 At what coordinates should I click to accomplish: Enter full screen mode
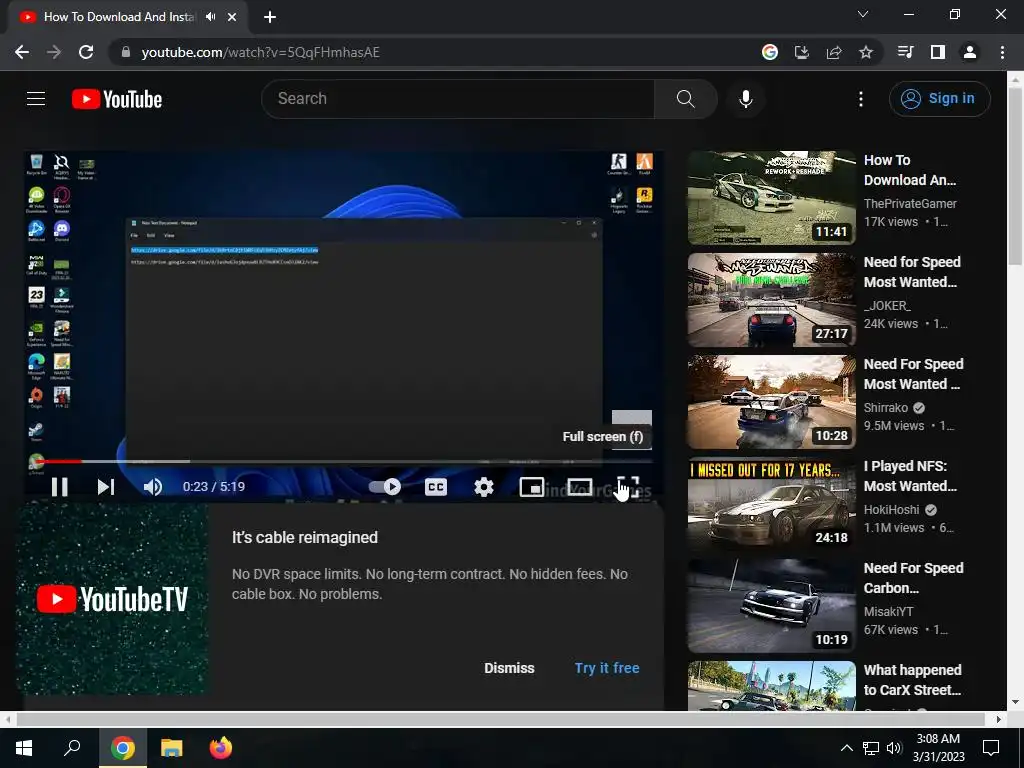pos(628,487)
